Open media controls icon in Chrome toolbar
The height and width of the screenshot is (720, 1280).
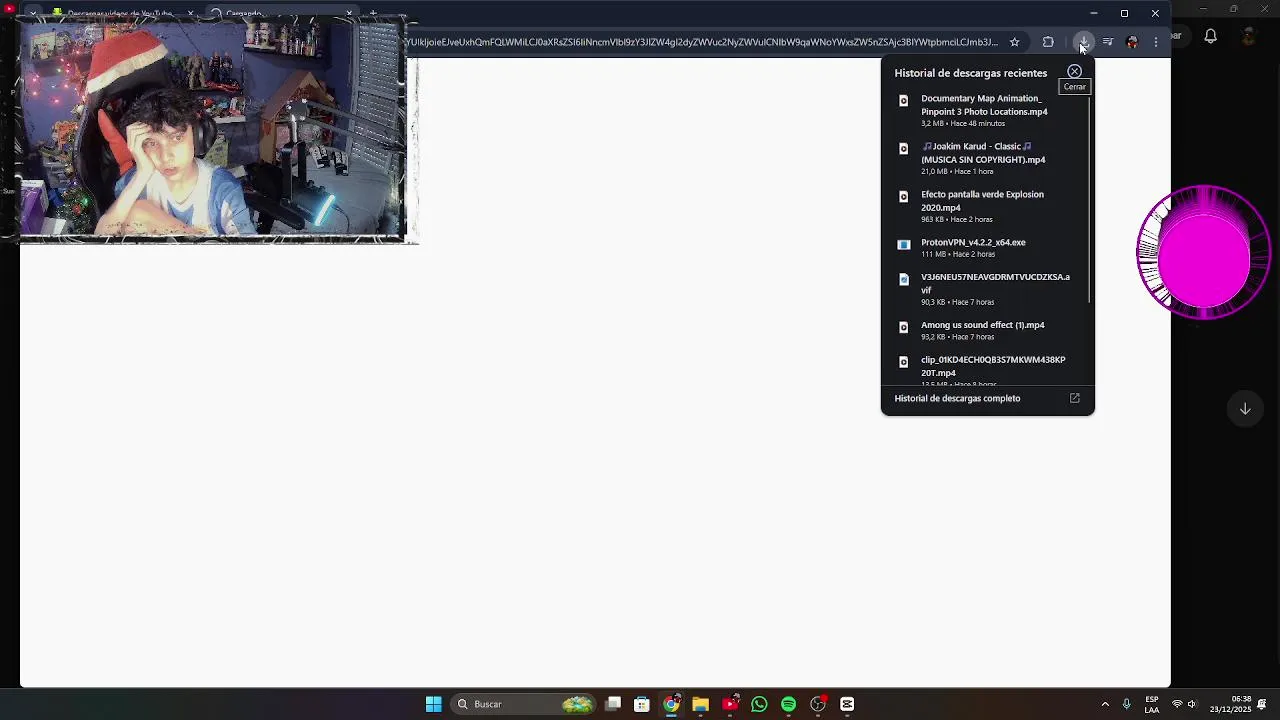pos(1108,42)
